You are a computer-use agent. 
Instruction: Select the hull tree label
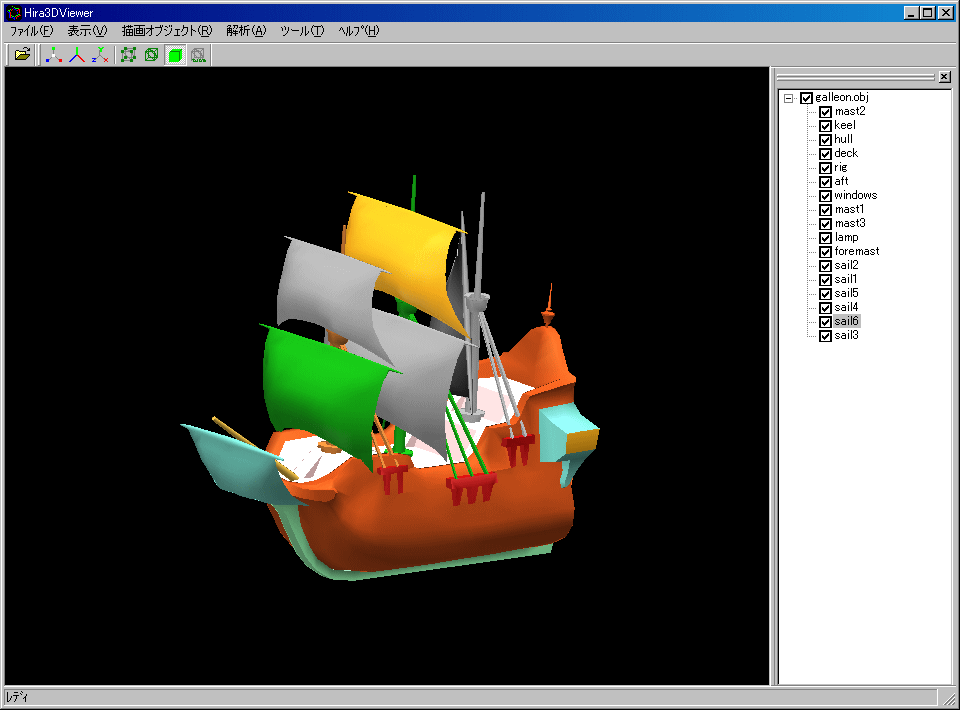pos(843,140)
